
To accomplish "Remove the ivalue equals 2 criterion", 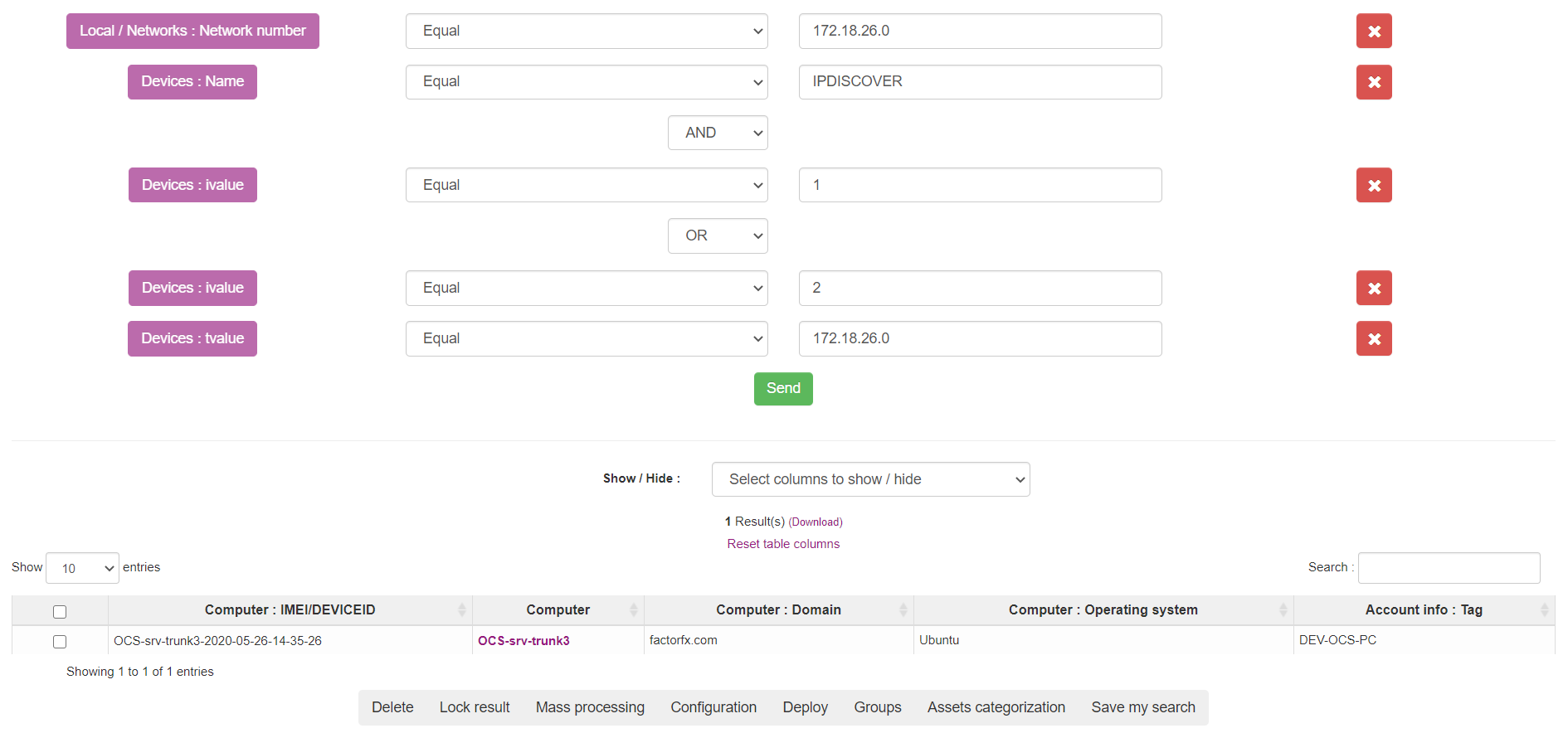I will [x=1373, y=288].
